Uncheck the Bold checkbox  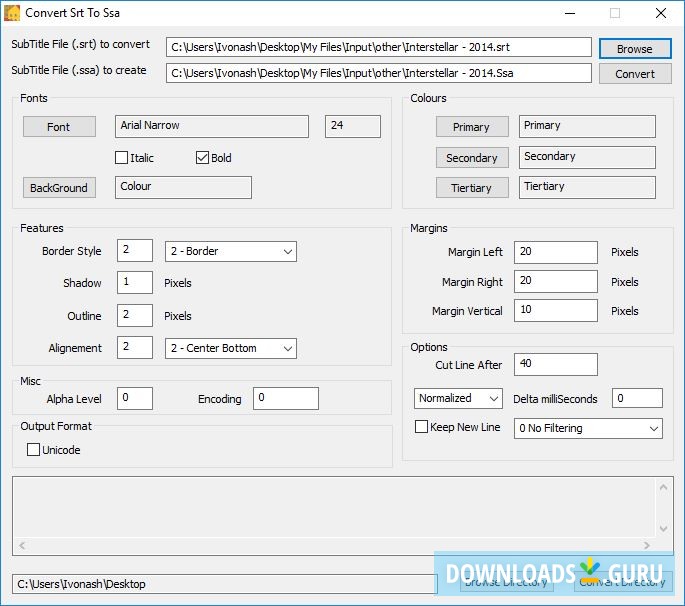click(202, 158)
